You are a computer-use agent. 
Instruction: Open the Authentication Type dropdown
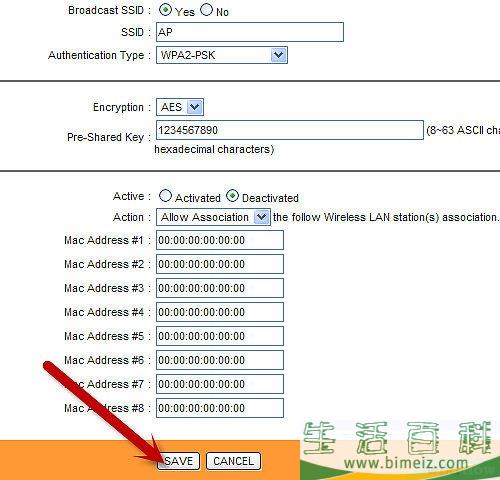(x=222, y=55)
